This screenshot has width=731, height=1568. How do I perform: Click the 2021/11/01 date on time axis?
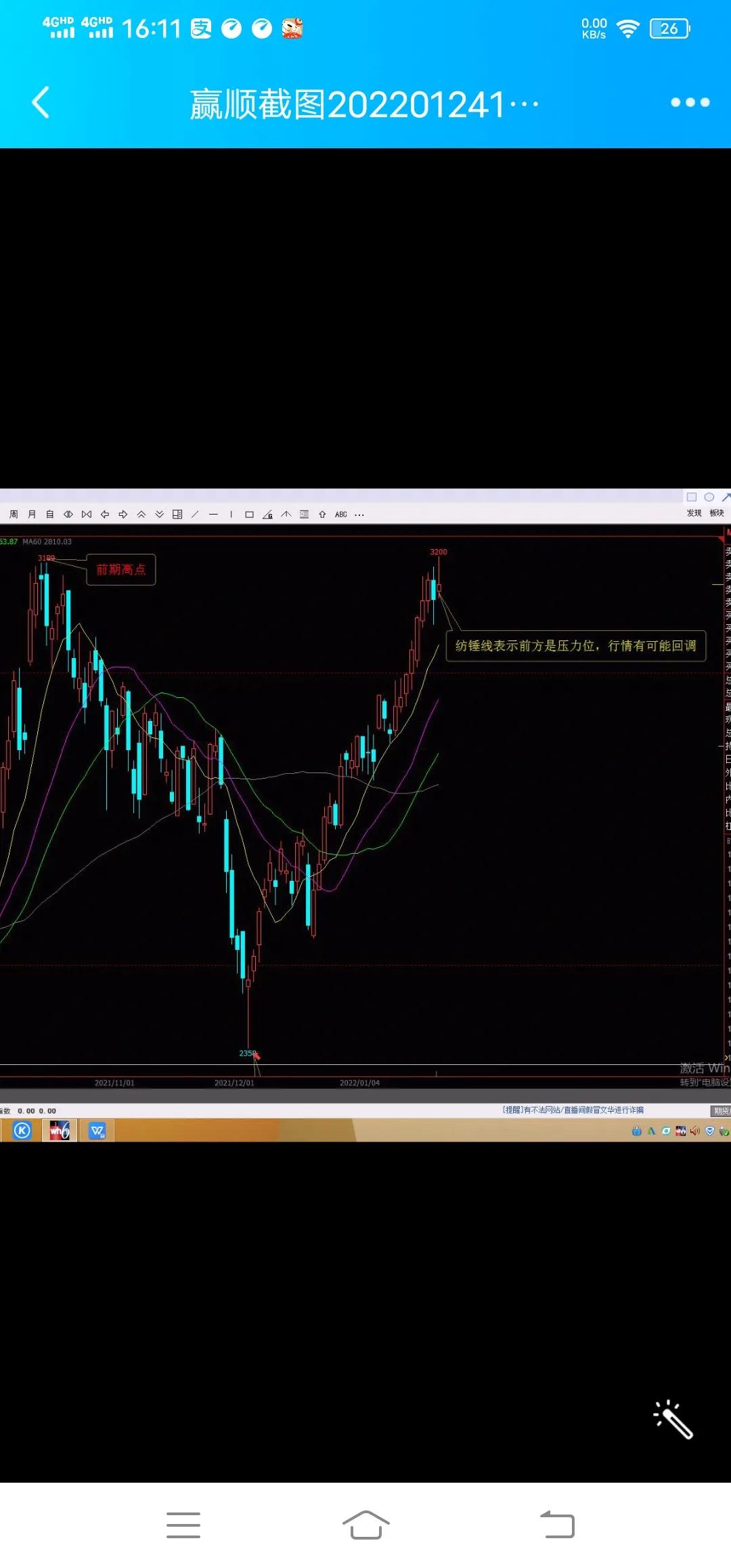[114, 1083]
